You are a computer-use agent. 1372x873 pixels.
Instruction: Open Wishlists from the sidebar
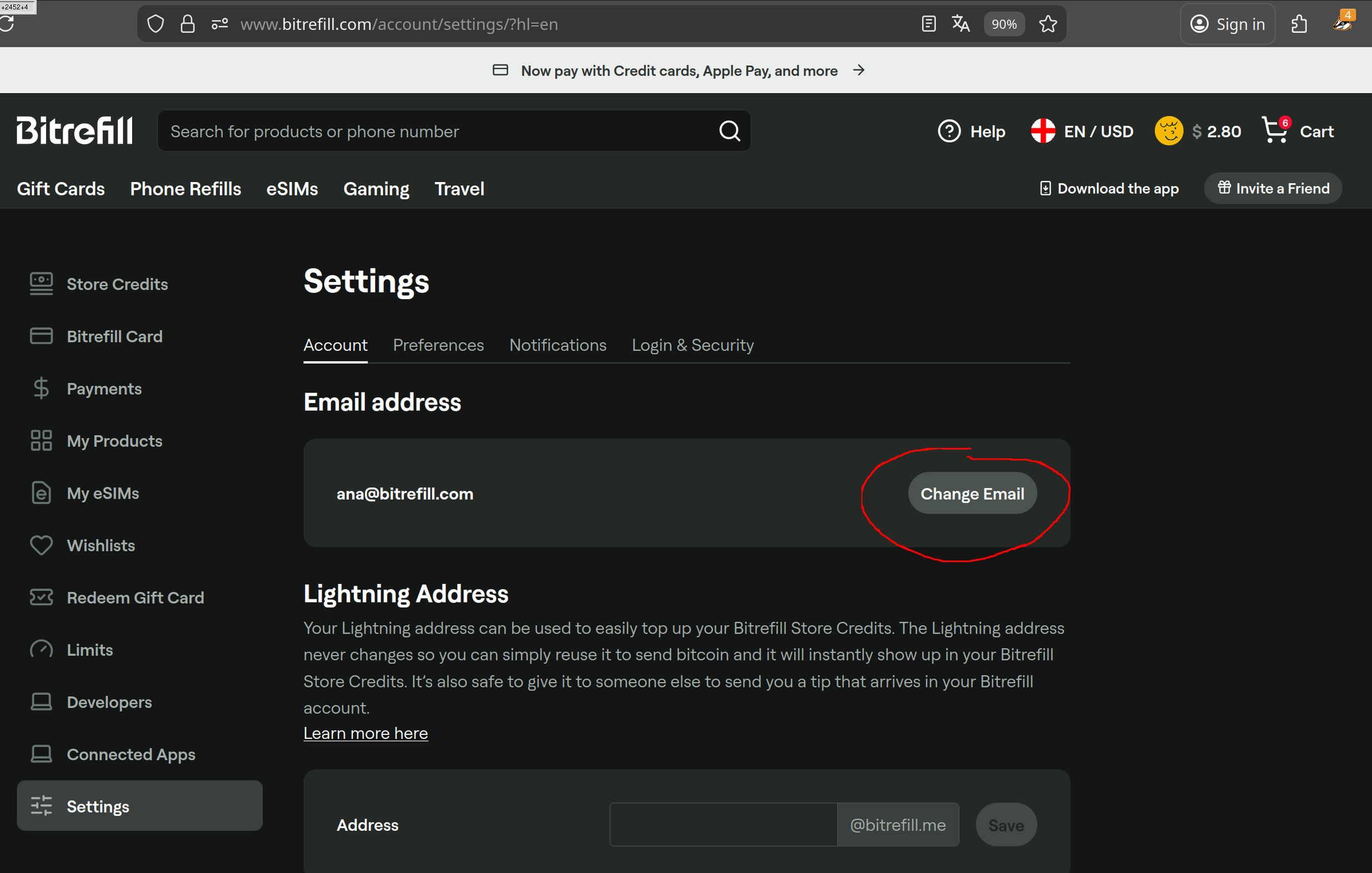click(x=100, y=546)
